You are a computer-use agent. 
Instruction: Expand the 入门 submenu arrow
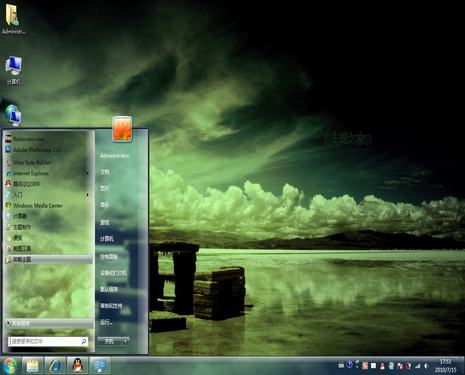click(88, 195)
